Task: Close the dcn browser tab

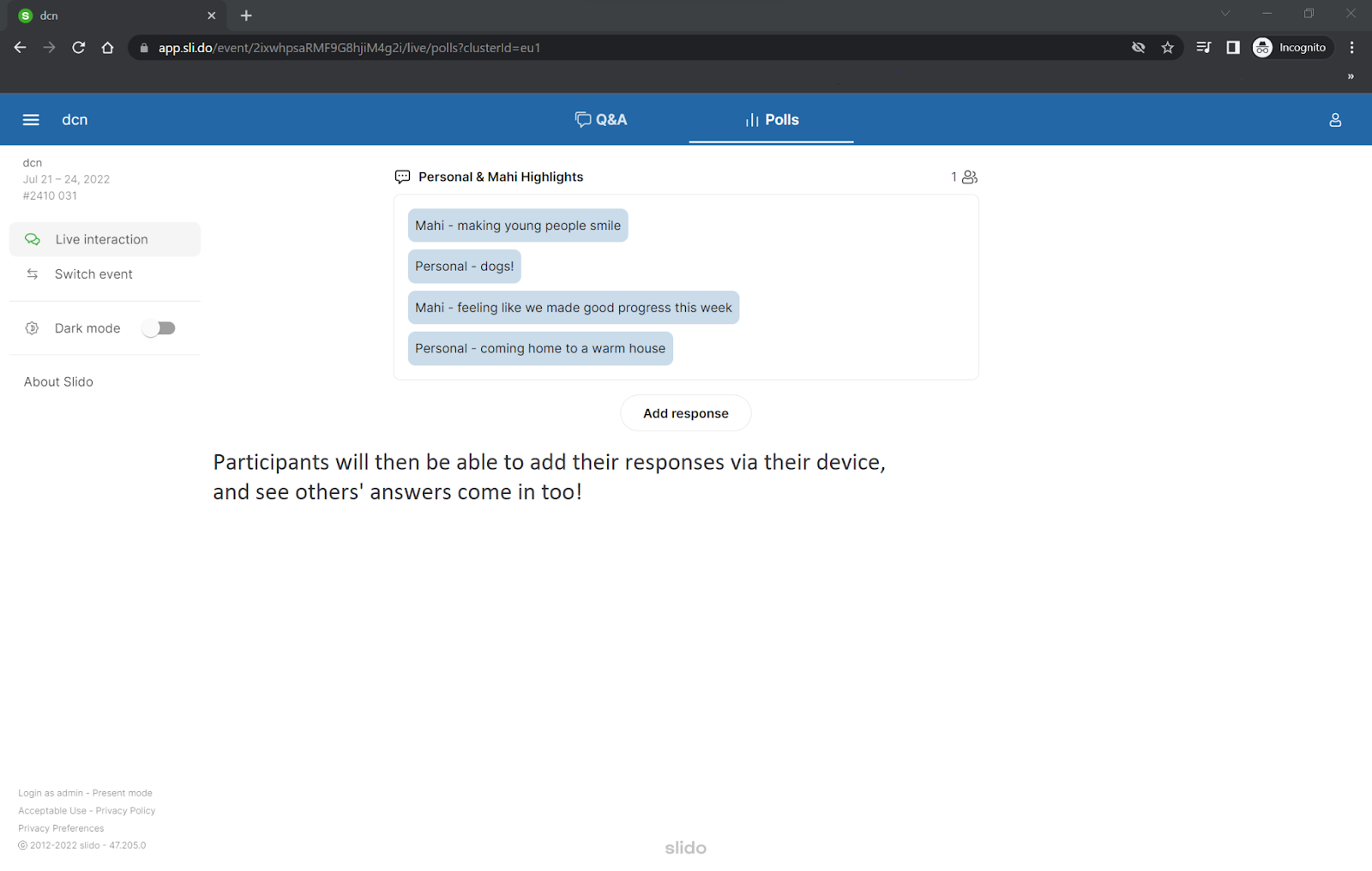Action: coord(212,15)
